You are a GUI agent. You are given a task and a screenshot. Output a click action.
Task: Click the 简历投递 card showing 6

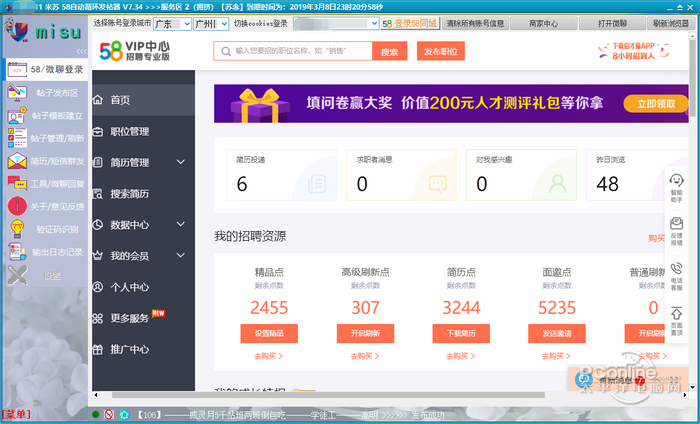(281, 175)
